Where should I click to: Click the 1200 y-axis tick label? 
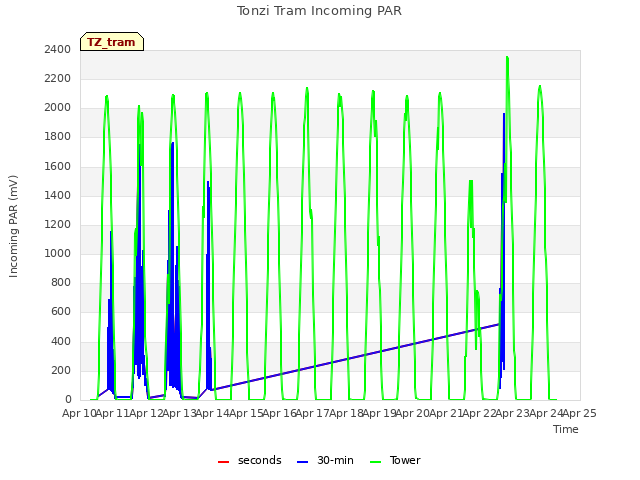click(58, 224)
